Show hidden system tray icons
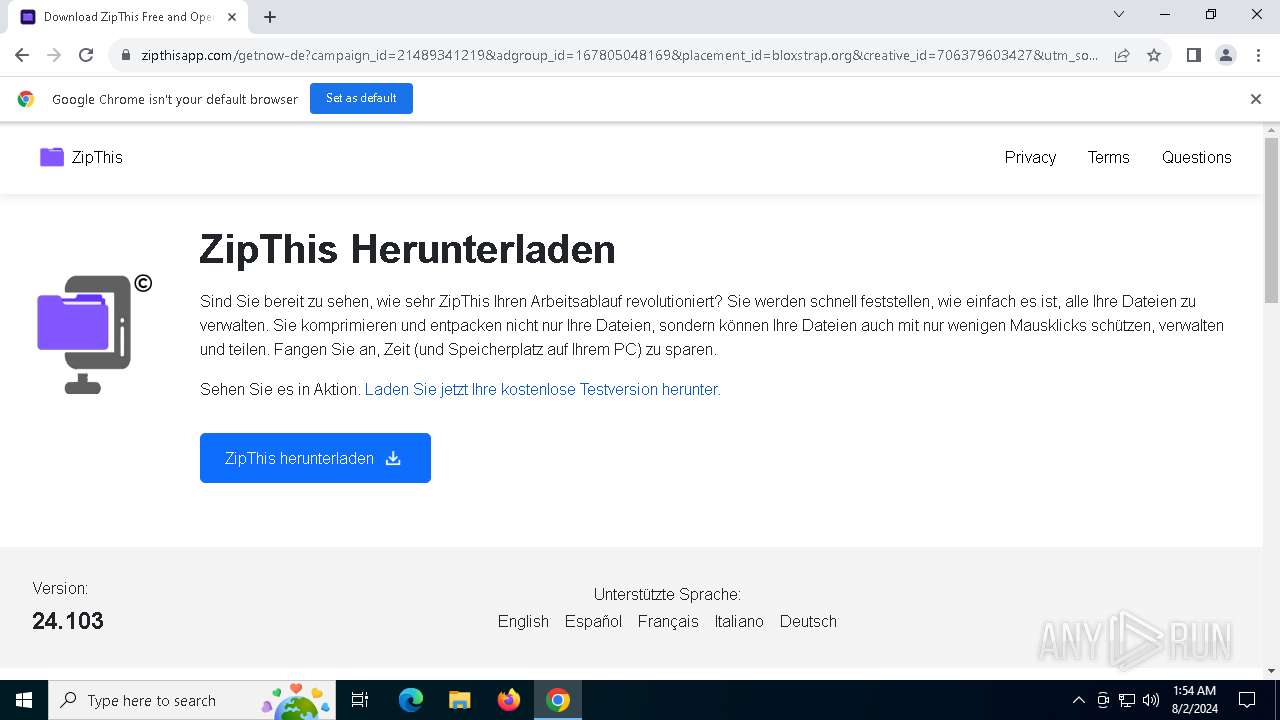The image size is (1280, 720). point(1078,700)
